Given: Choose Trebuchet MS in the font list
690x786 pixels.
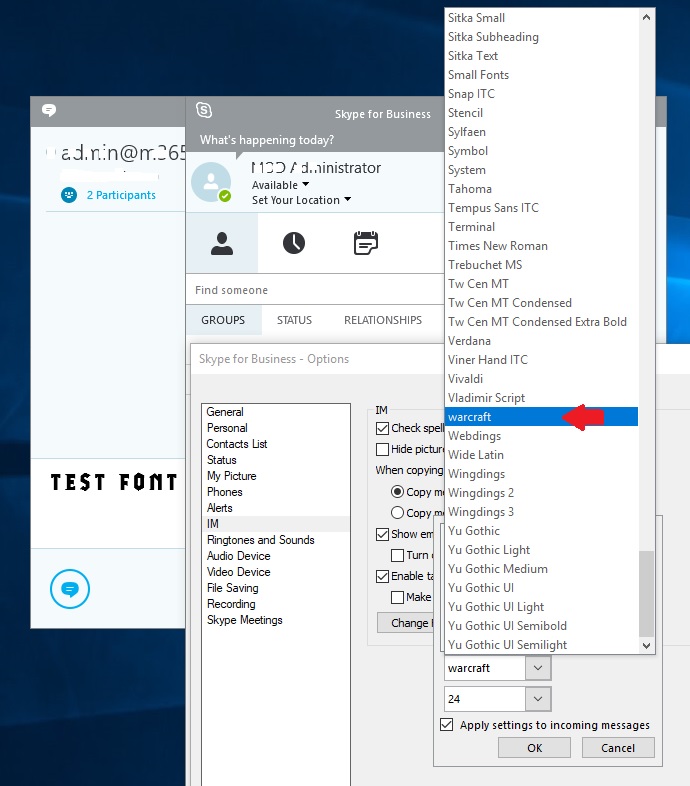Looking at the screenshot, I should click(x=542, y=265).
